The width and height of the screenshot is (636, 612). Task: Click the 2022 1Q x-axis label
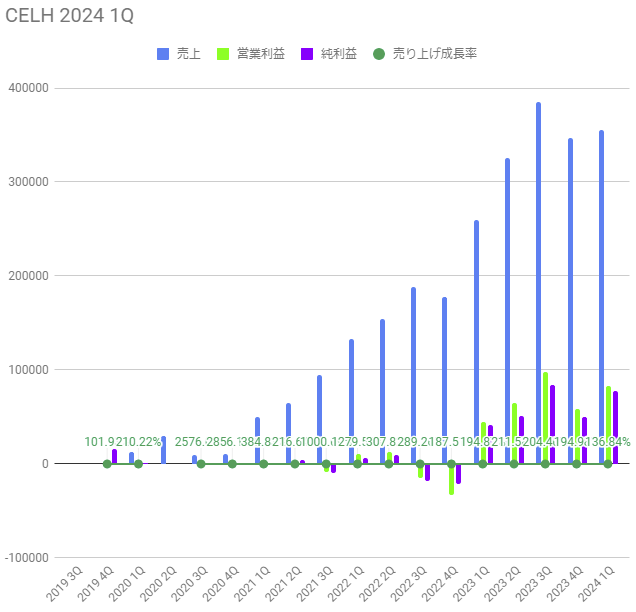click(x=346, y=584)
